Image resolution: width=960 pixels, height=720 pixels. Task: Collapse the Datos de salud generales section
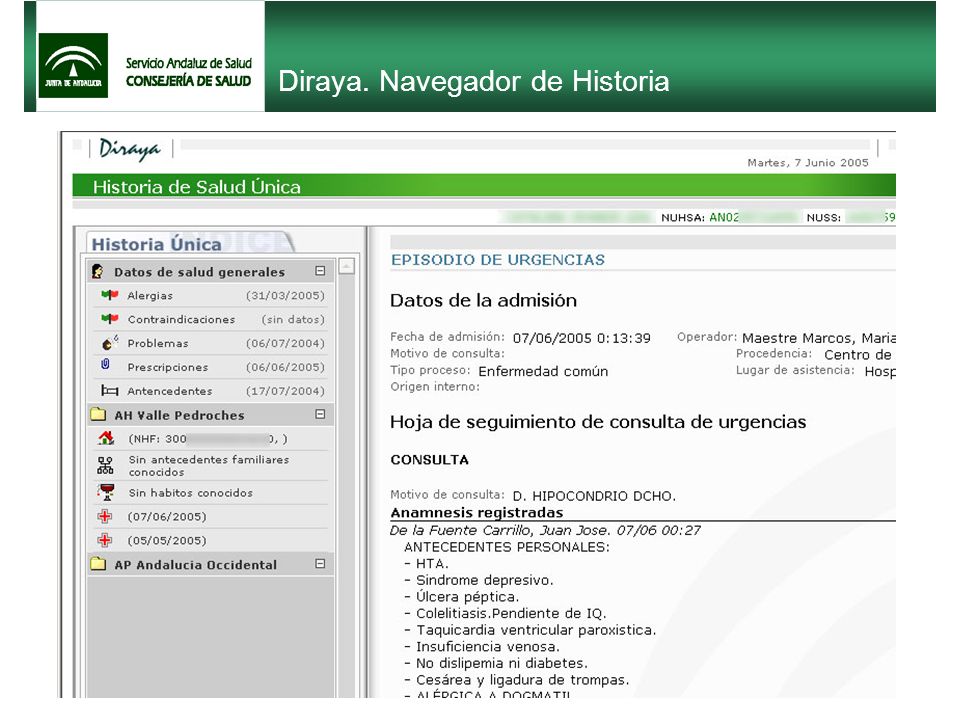(x=320, y=271)
